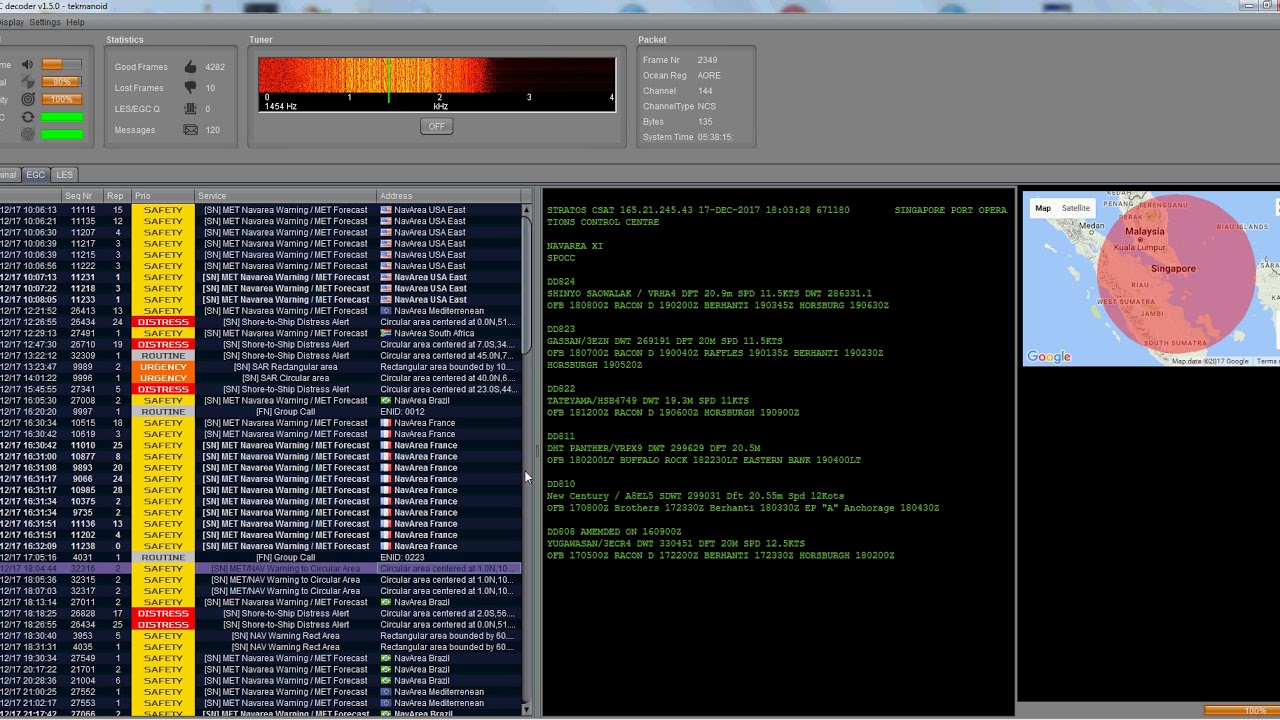
Task: Click the signal level icon
Action: click(x=28, y=82)
